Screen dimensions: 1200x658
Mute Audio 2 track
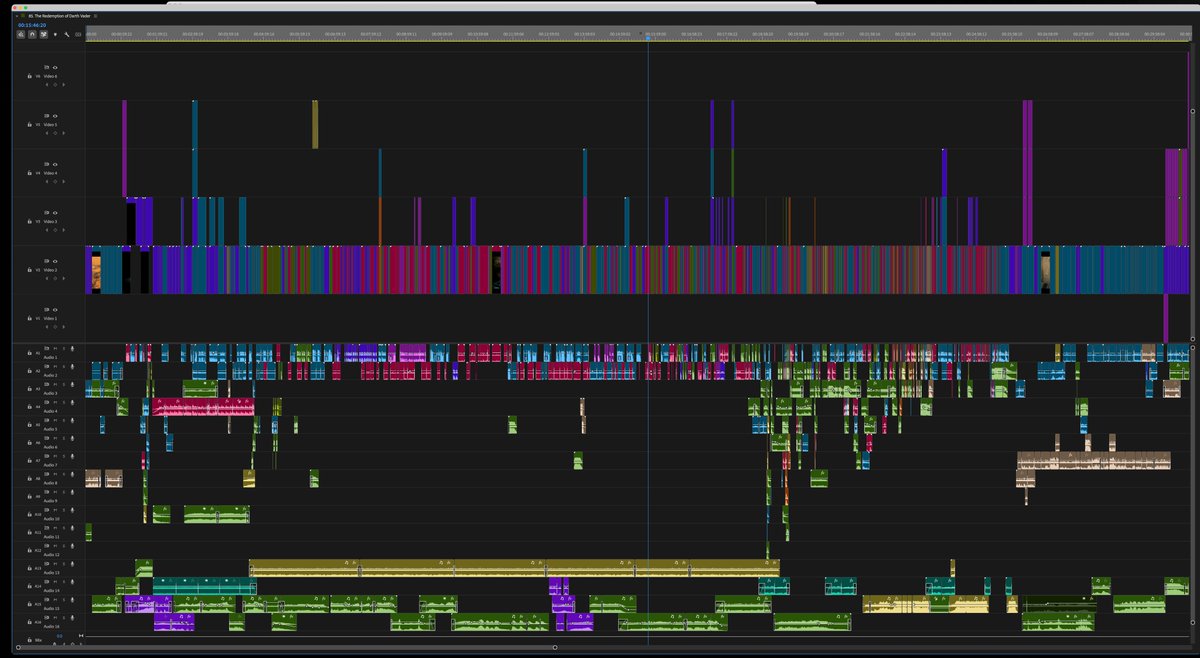point(55,366)
